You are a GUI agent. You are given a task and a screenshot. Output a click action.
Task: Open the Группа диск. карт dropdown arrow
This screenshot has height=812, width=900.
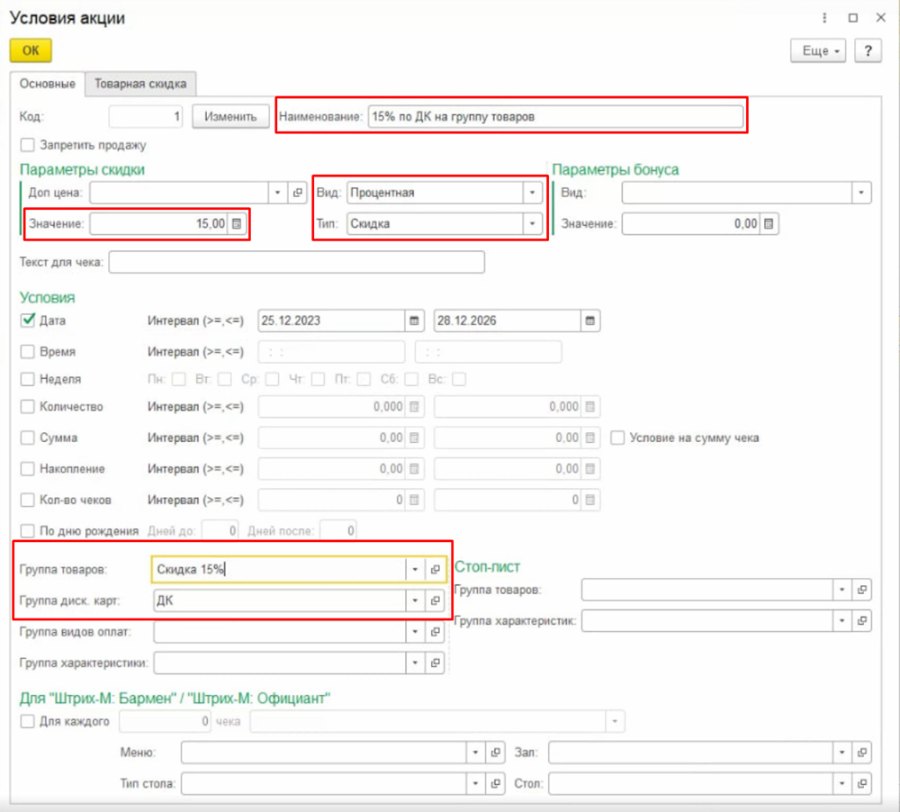(x=415, y=601)
